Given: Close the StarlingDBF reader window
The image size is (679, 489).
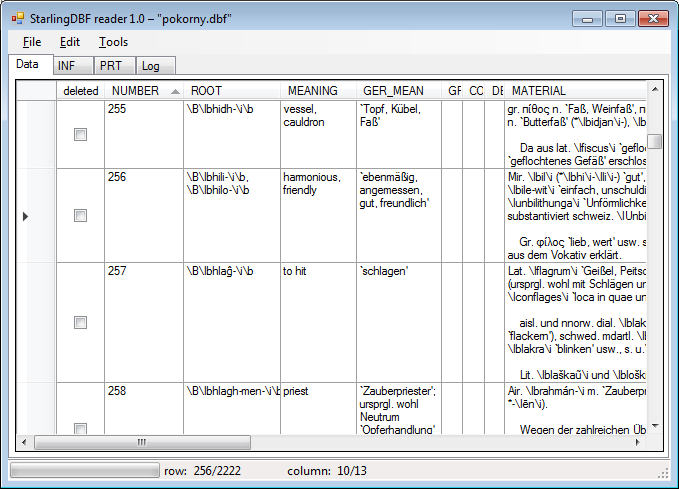Looking at the screenshot, I should (x=653, y=19).
